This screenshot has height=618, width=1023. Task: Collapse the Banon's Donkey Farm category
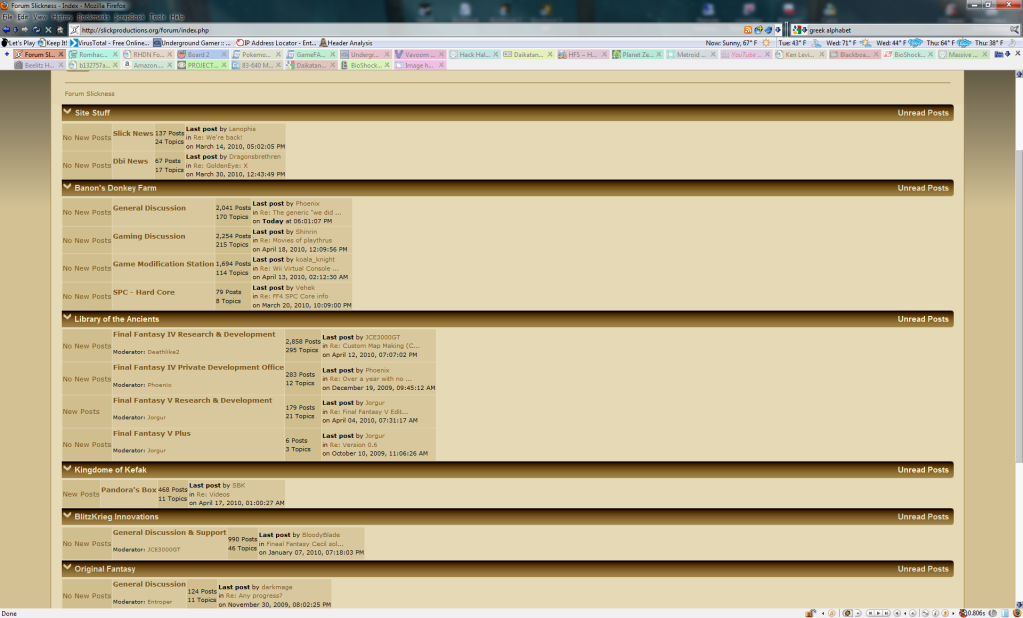click(x=67, y=187)
